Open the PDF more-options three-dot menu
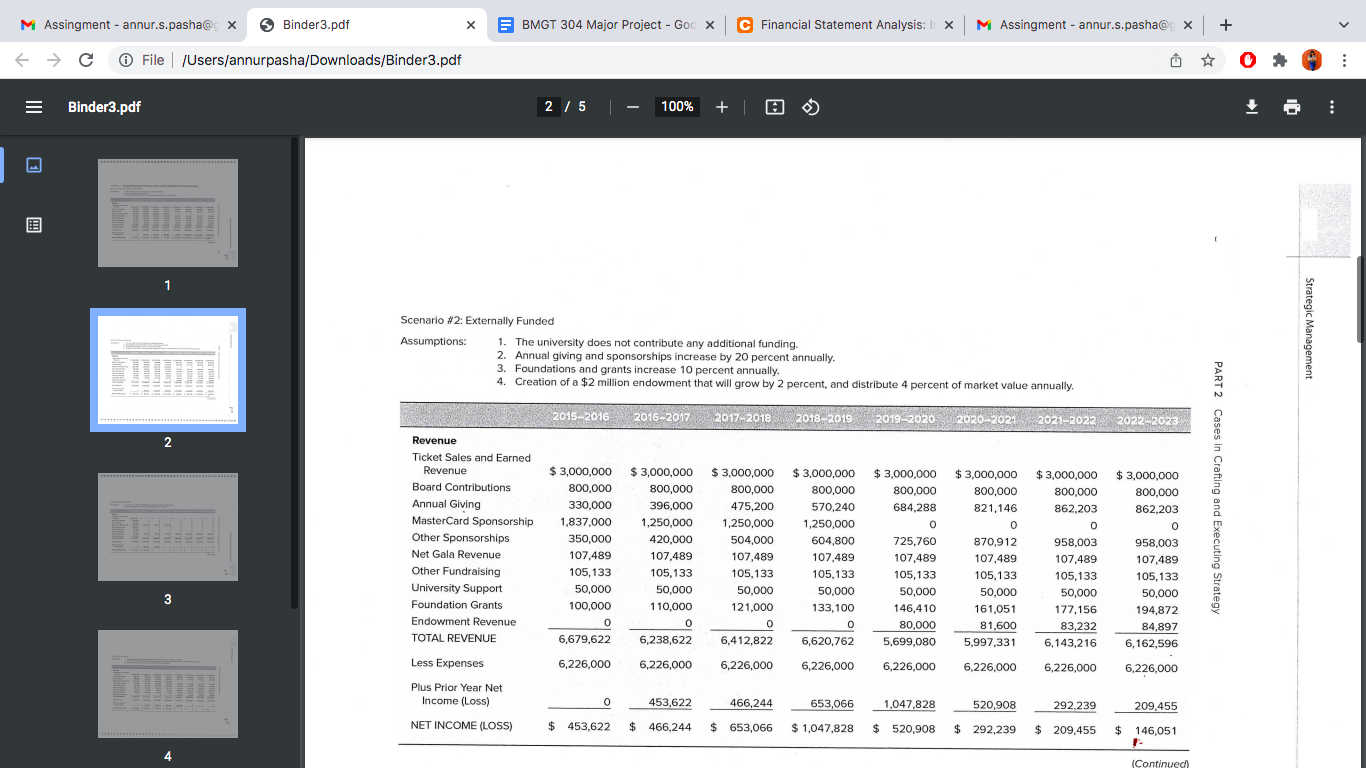 [x=1331, y=107]
